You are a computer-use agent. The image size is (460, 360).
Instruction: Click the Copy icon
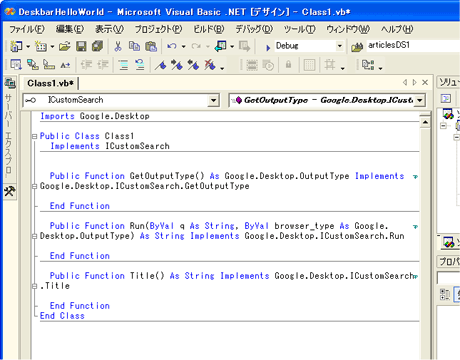tap(134, 46)
